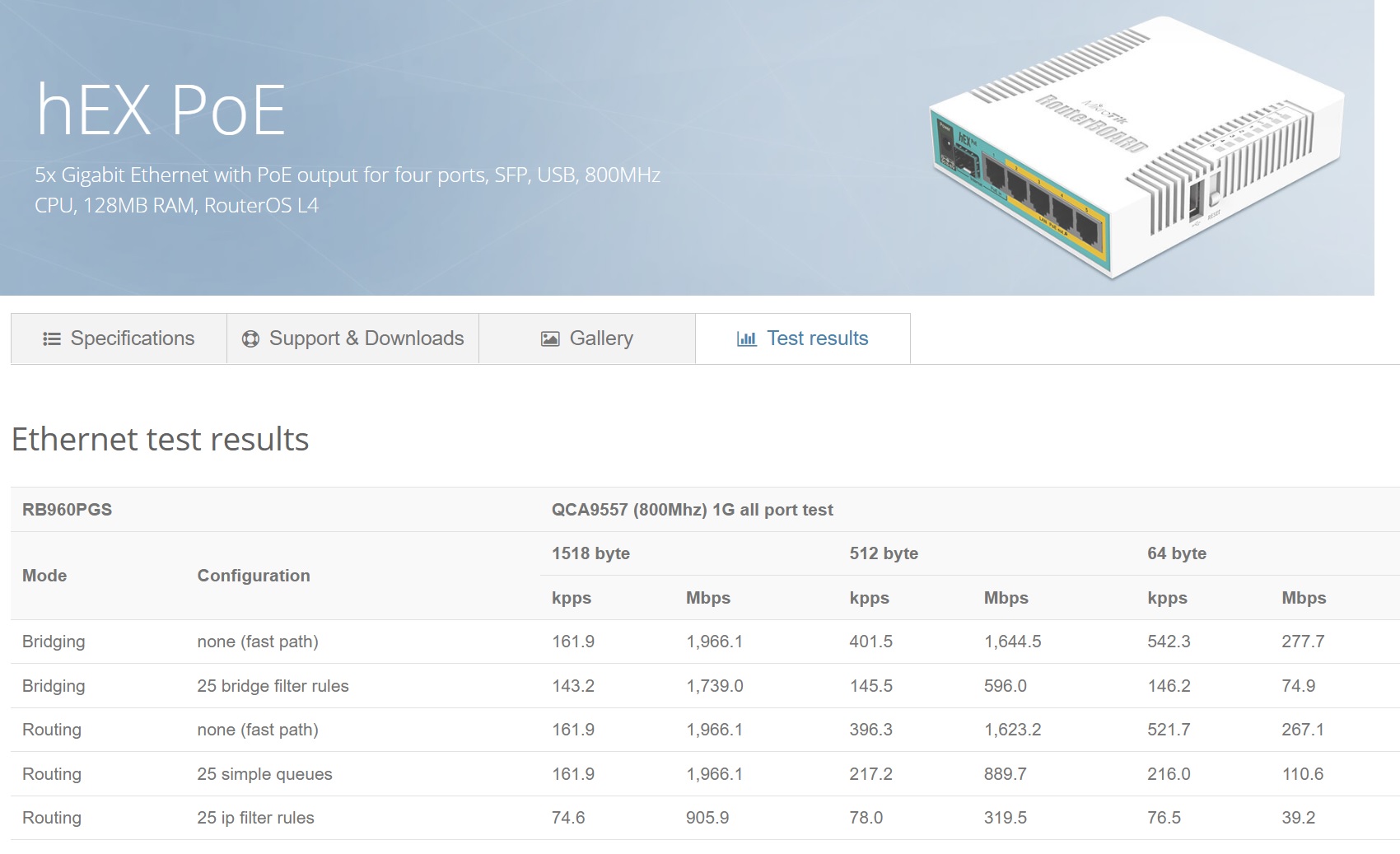Click the hEX PoE router product image

click(x=1135, y=148)
